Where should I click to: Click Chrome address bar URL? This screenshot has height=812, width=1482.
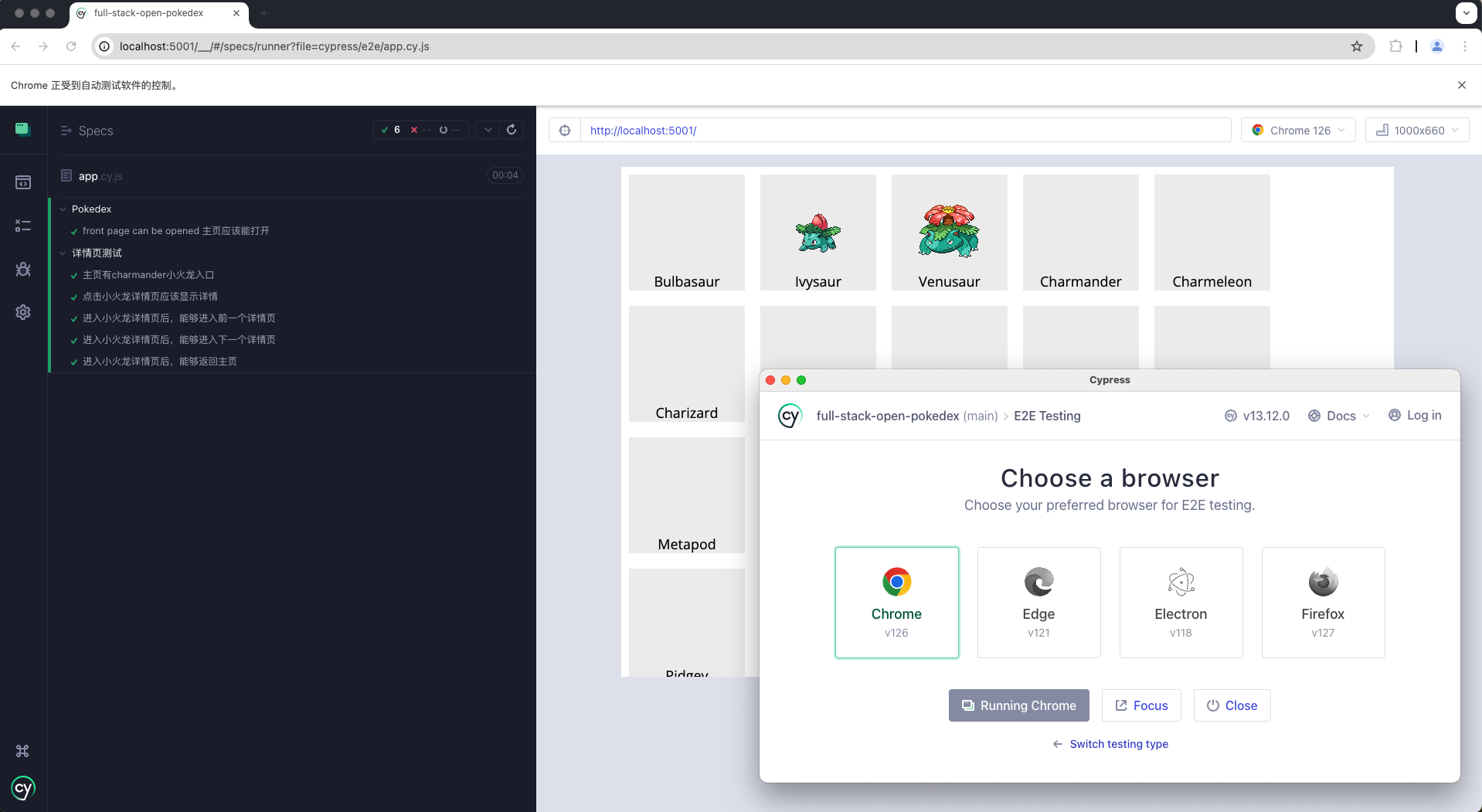274,46
